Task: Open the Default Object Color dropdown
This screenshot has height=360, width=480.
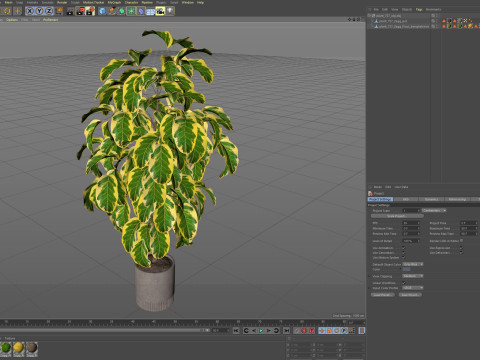Action: point(413,264)
